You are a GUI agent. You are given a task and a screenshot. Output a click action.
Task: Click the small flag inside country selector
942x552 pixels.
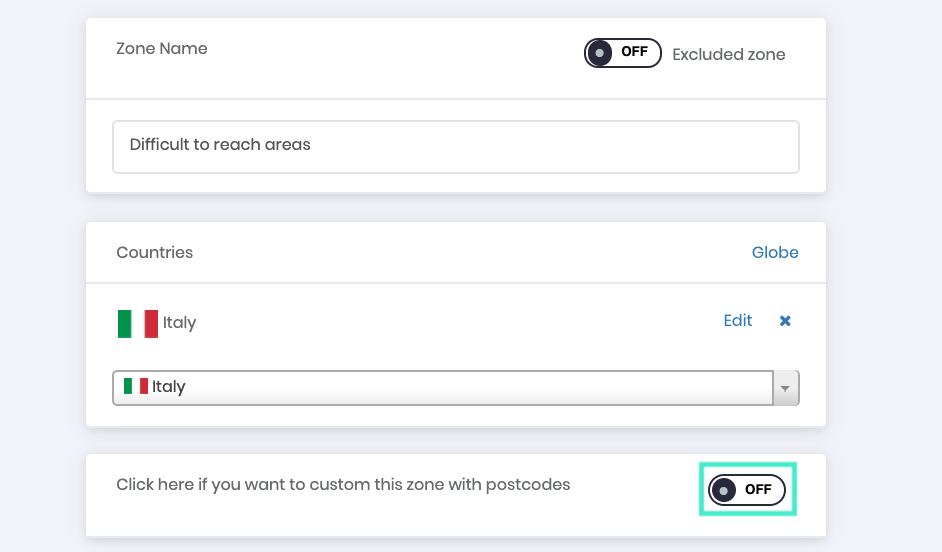(x=136, y=386)
